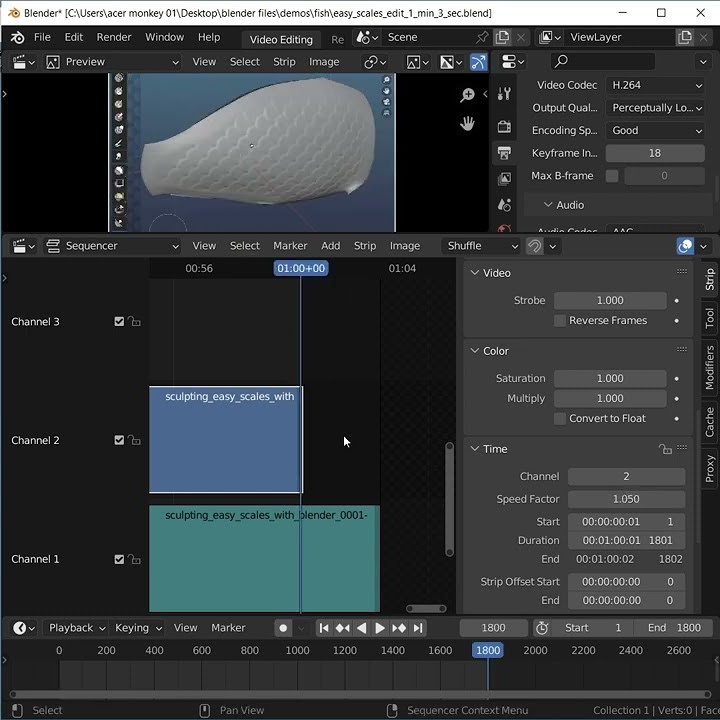
Task: Open the Output properties printer icon
Action: pyautogui.click(x=504, y=153)
